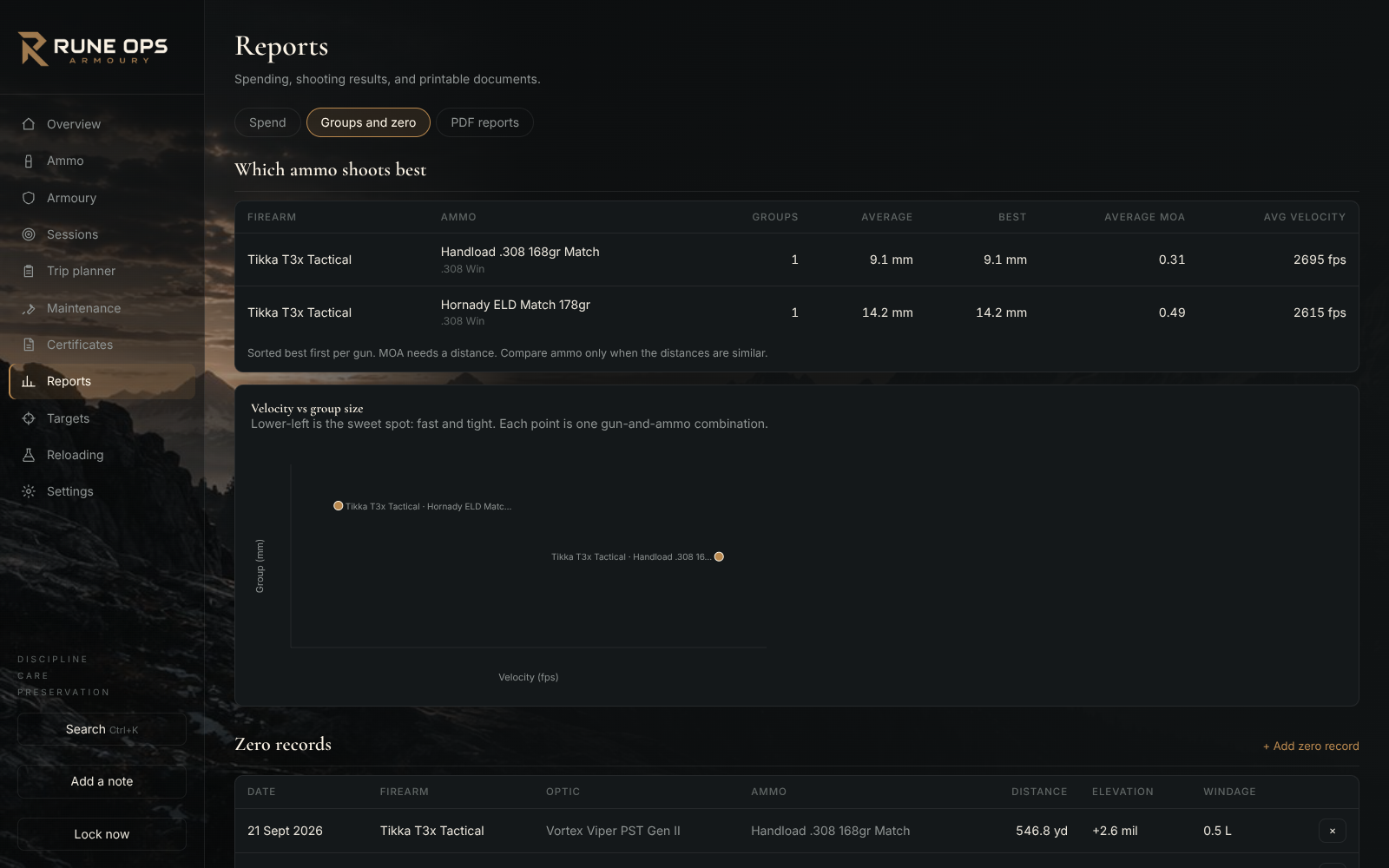Open the Overview home icon
Image resolution: width=1389 pixels, height=868 pixels.
pyautogui.click(x=29, y=124)
